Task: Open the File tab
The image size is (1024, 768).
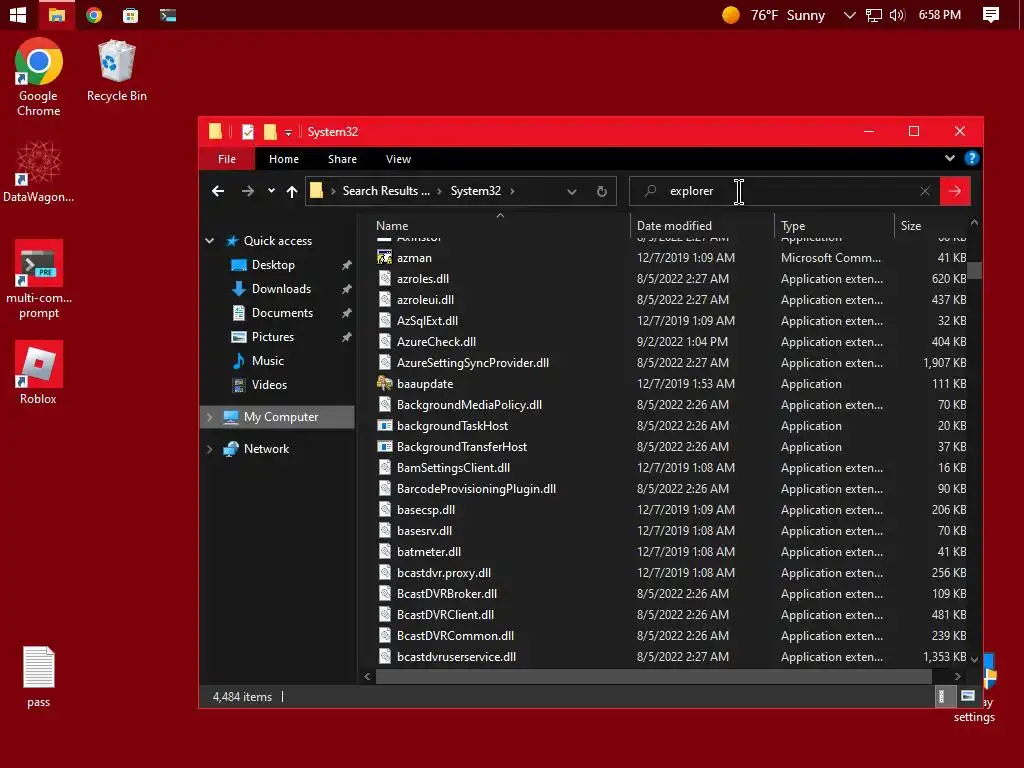Action: 227,159
